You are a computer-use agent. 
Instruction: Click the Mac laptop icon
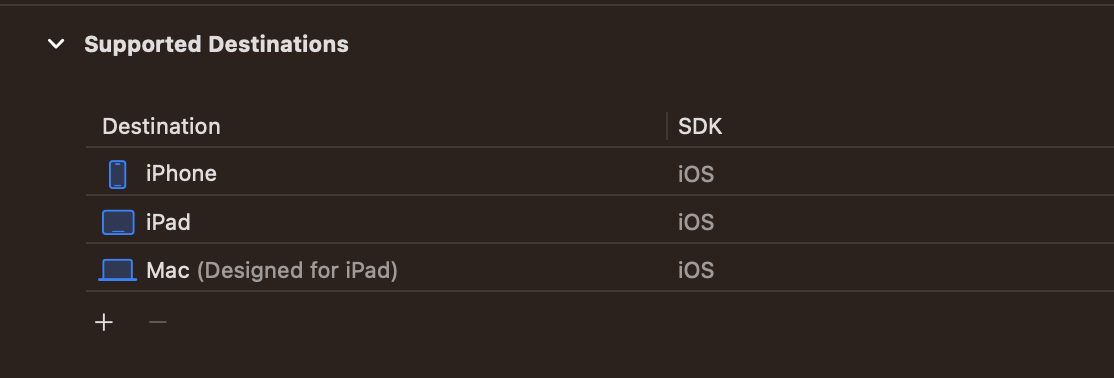[x=117, y=270]
